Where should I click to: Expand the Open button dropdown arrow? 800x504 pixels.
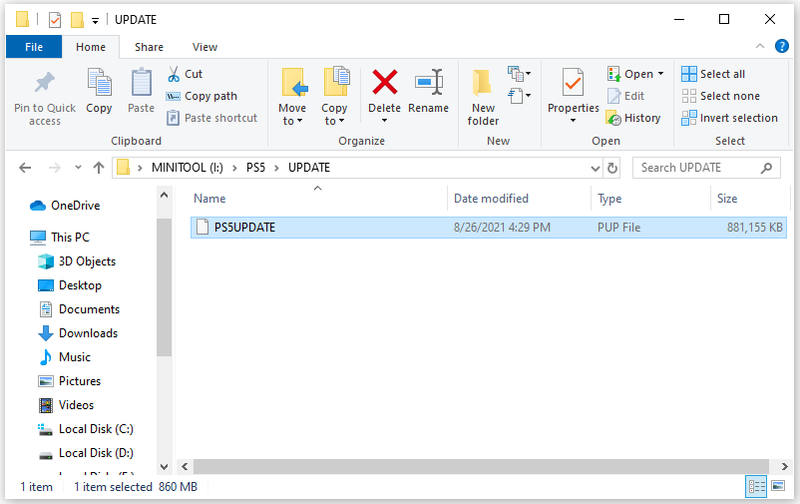coord(661,74)
